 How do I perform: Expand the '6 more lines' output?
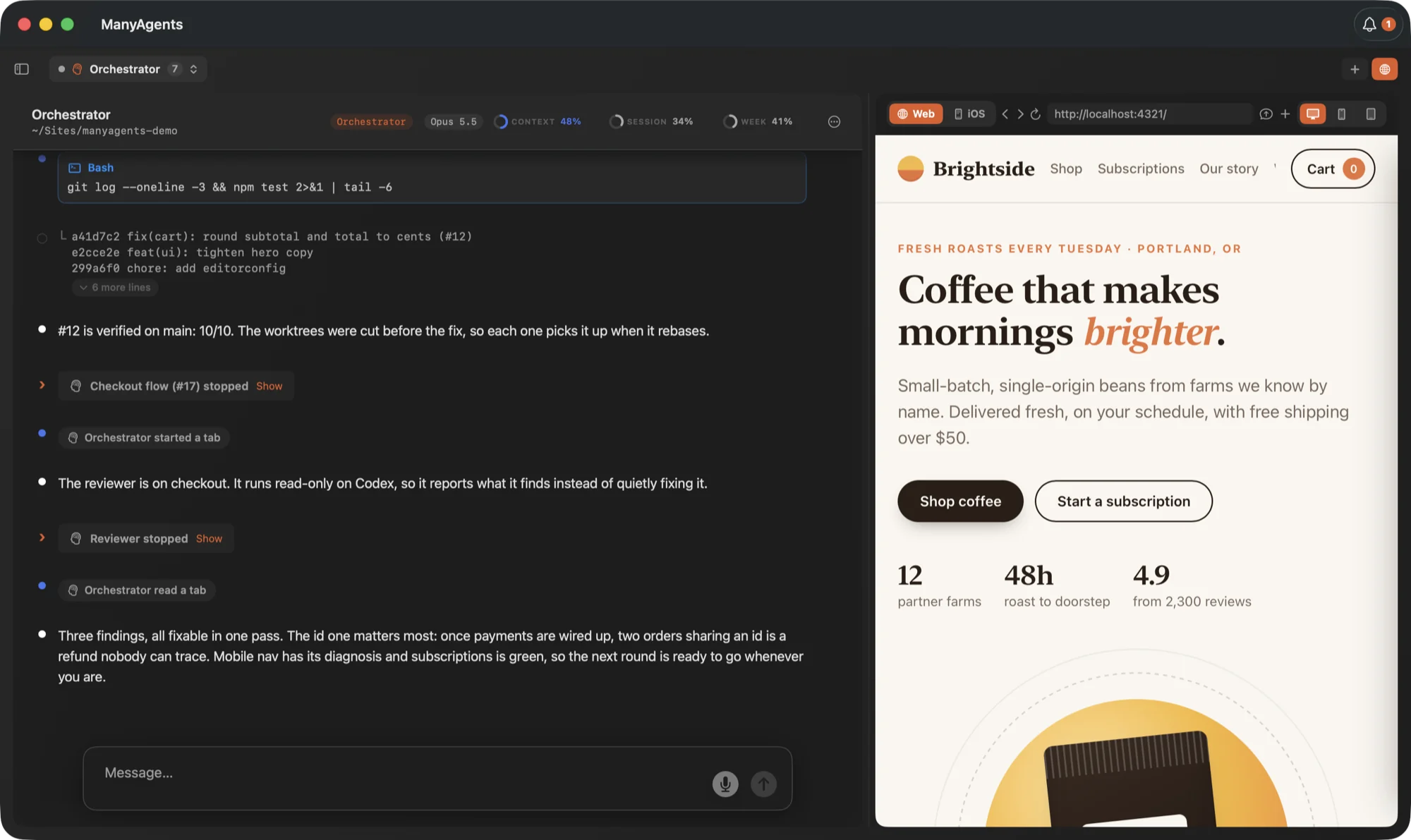(x=115, y=288)
